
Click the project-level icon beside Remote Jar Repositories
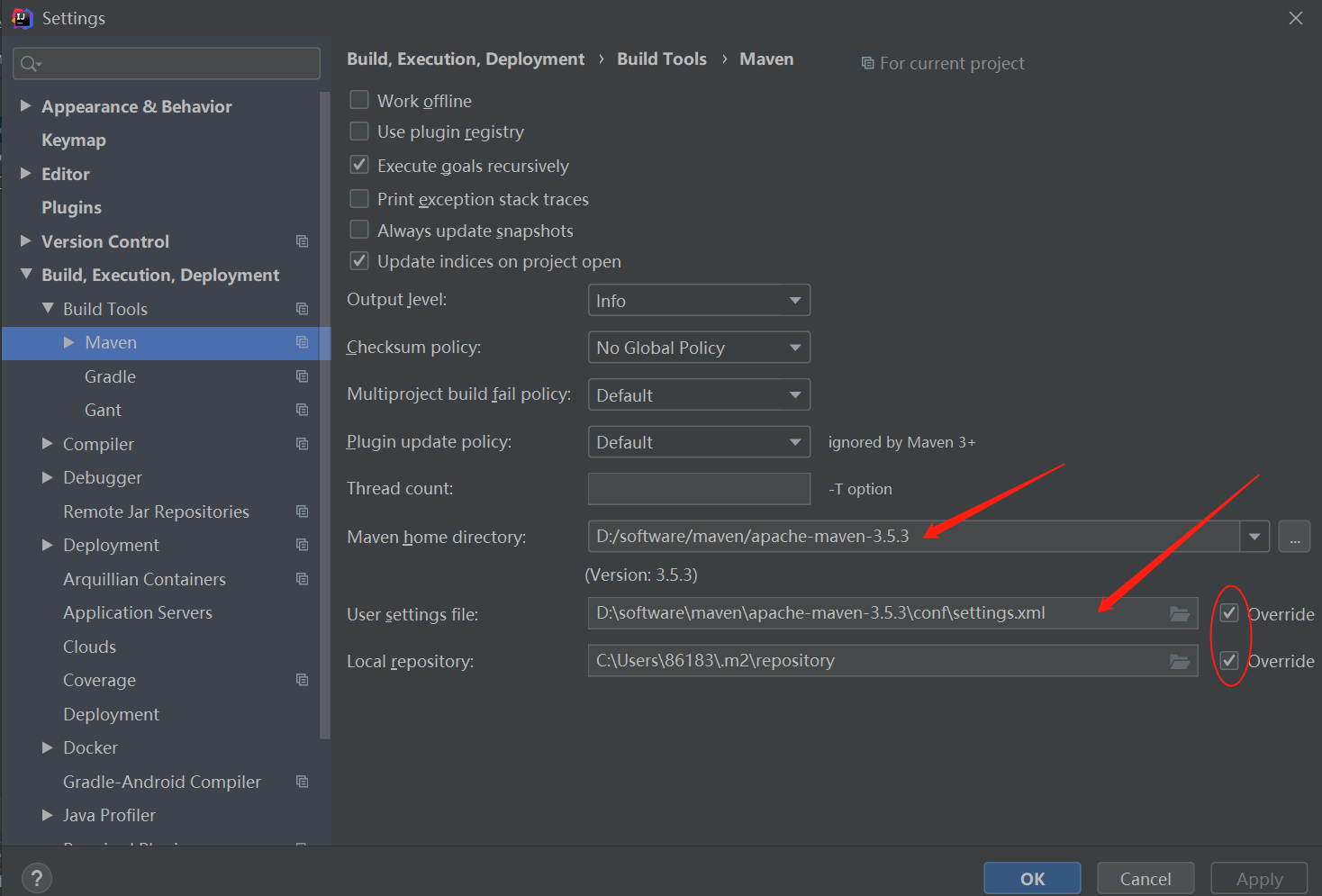pos(302,511)
